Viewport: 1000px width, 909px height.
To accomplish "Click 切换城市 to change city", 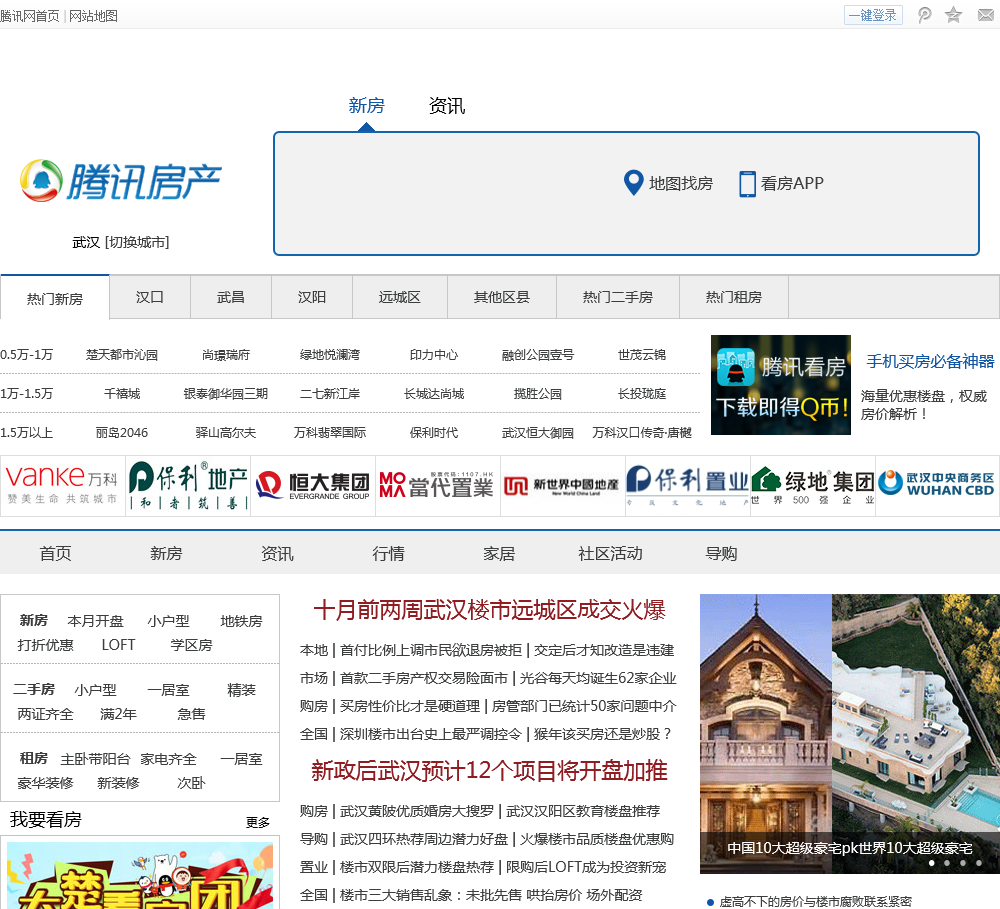I will (x=137, y=242).
